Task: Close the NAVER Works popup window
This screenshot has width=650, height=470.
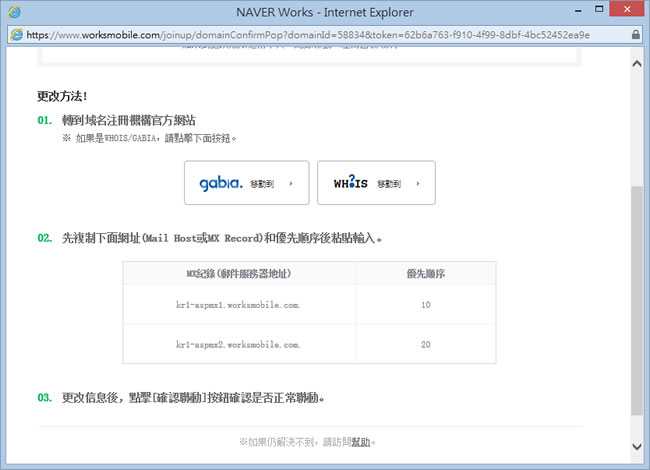Action: coord(627,9)
